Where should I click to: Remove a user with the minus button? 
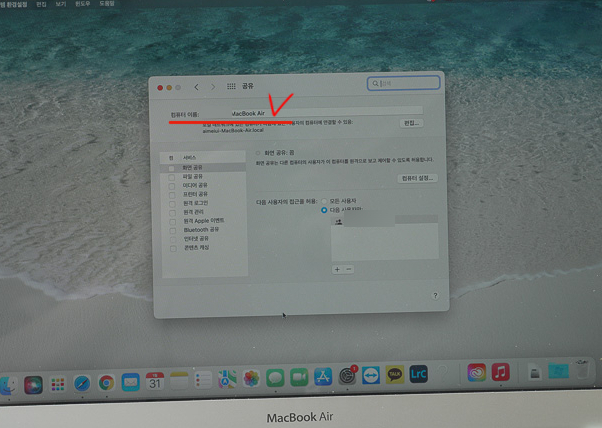point(349,269)
